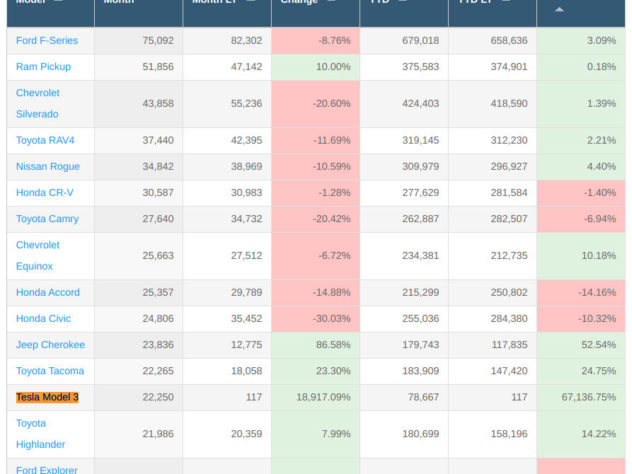Open the Chevrolet Equinox link

tap(37, 256)
